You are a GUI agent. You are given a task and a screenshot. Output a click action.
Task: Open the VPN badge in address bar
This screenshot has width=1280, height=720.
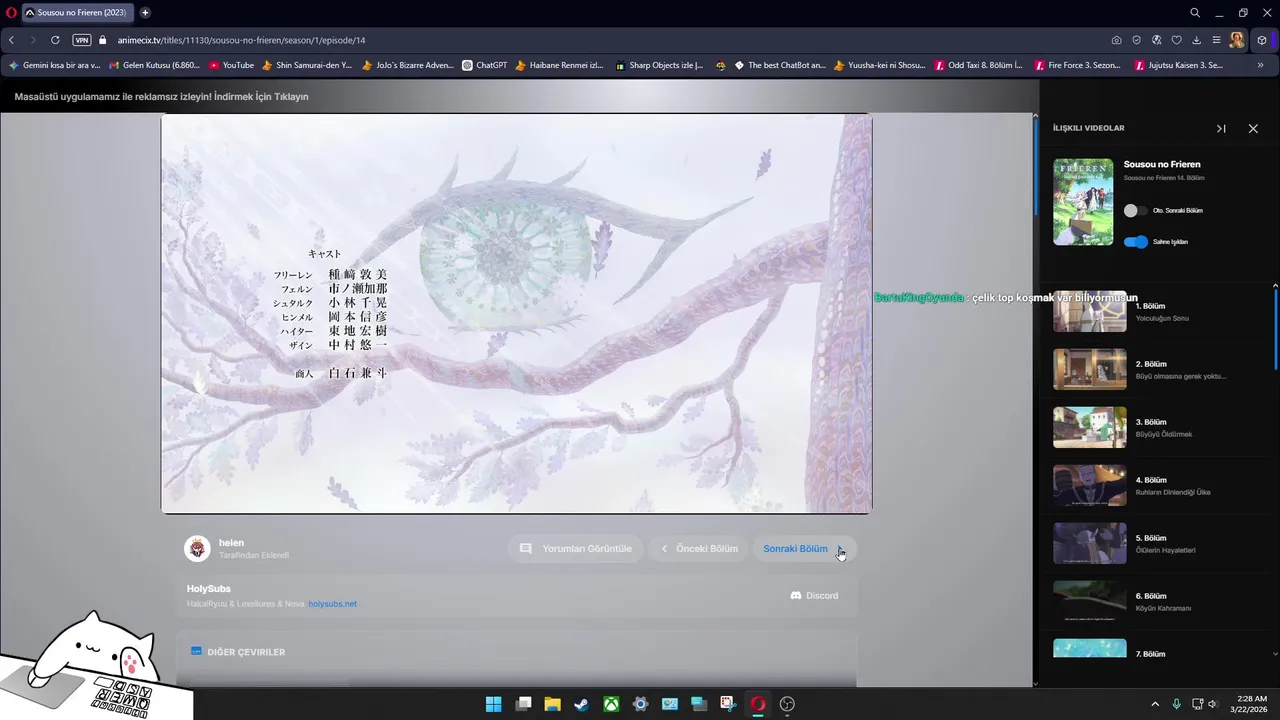[82, 40]
